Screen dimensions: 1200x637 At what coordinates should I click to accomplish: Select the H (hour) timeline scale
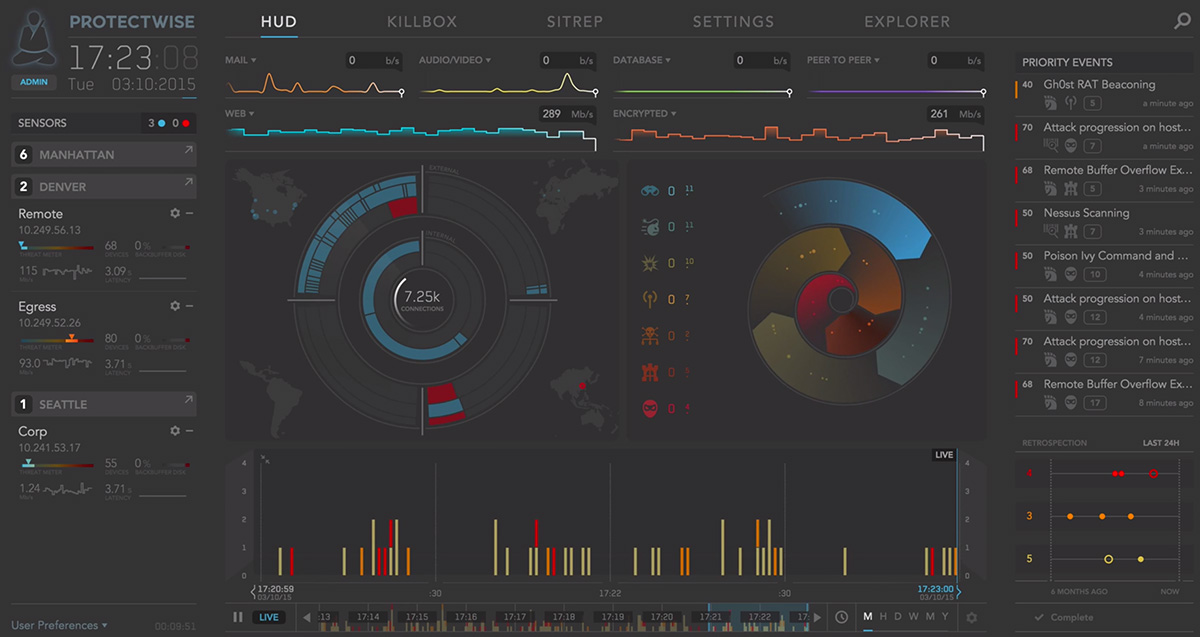884,617
